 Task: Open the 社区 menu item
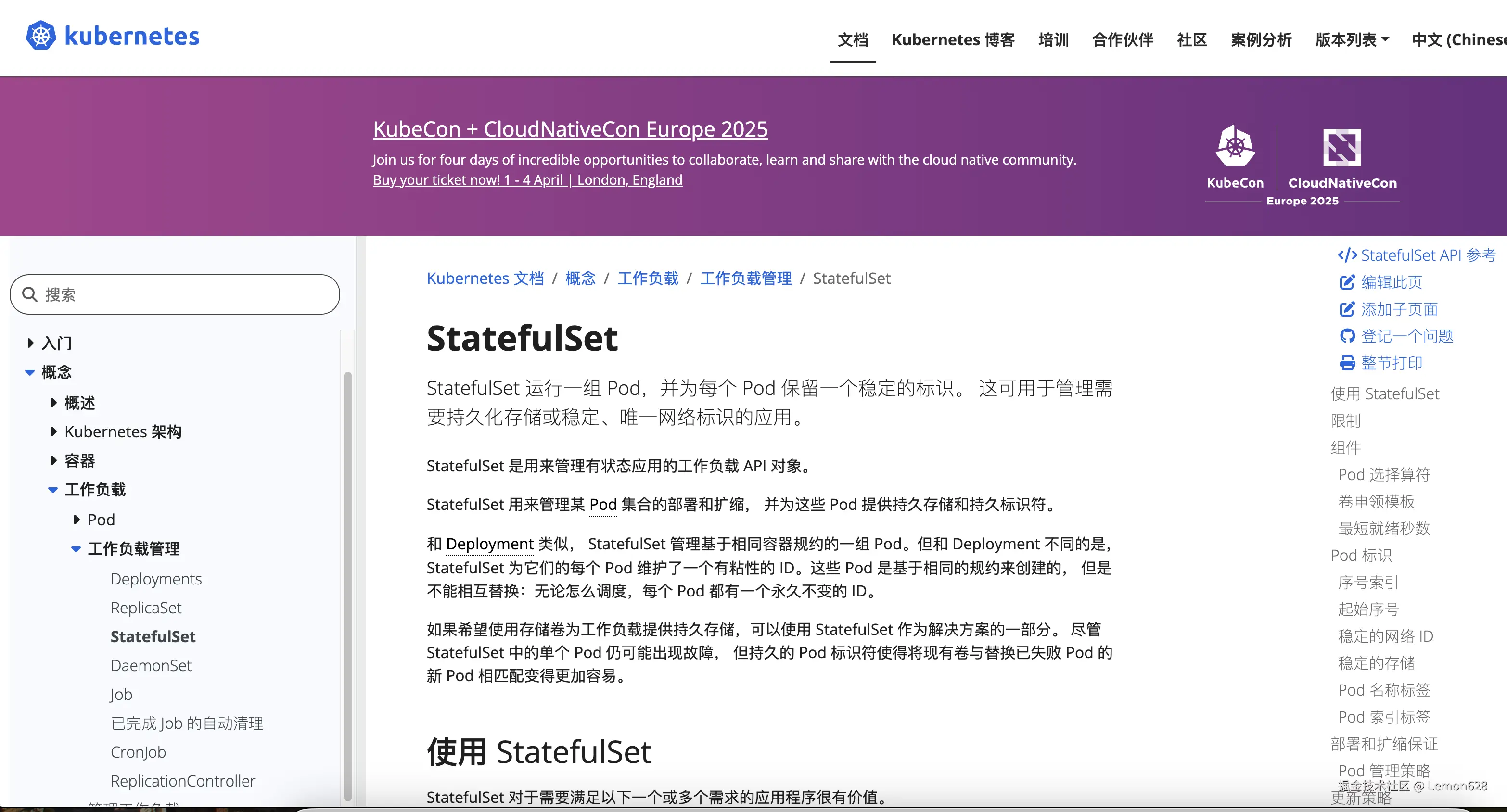coord(1191,39)
